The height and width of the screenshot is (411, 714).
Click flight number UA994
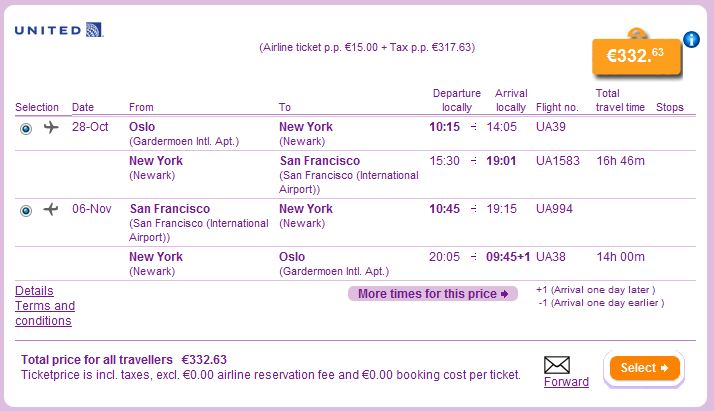554,209
